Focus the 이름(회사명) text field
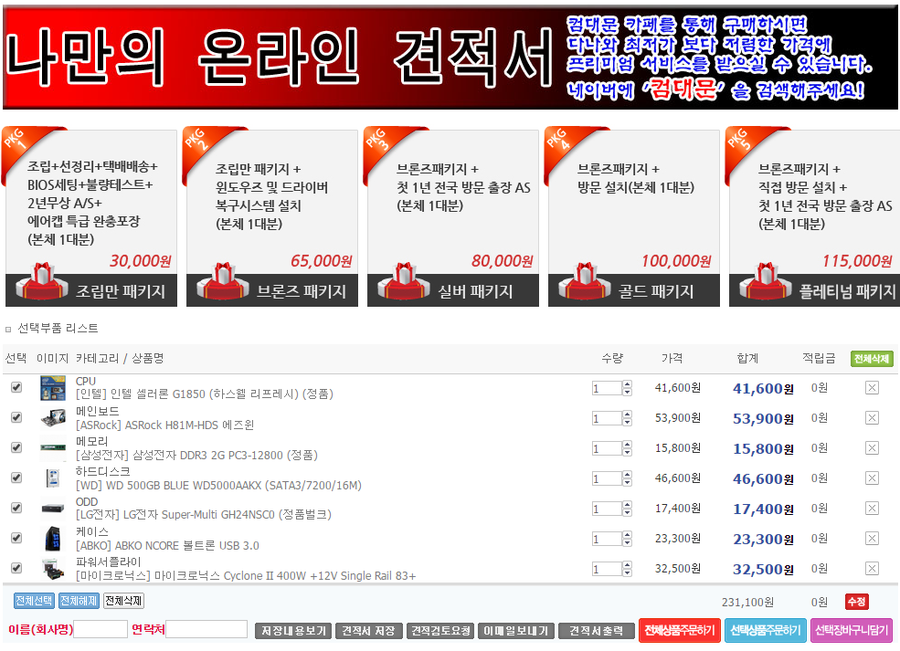Viewport: 900px width, 651px height. (x=100, y=629)
